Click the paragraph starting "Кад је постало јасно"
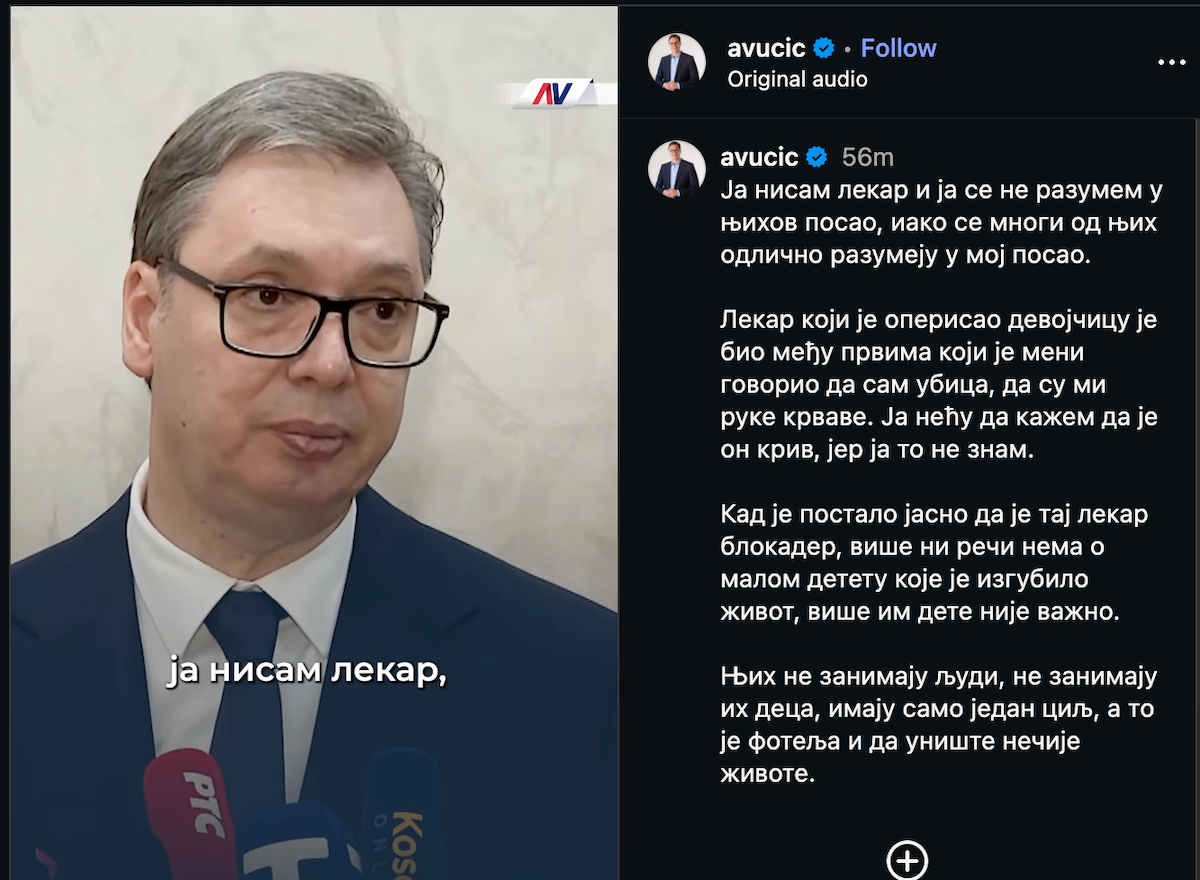The width and height of the screenshot is (1200, 880). (934, 564)
